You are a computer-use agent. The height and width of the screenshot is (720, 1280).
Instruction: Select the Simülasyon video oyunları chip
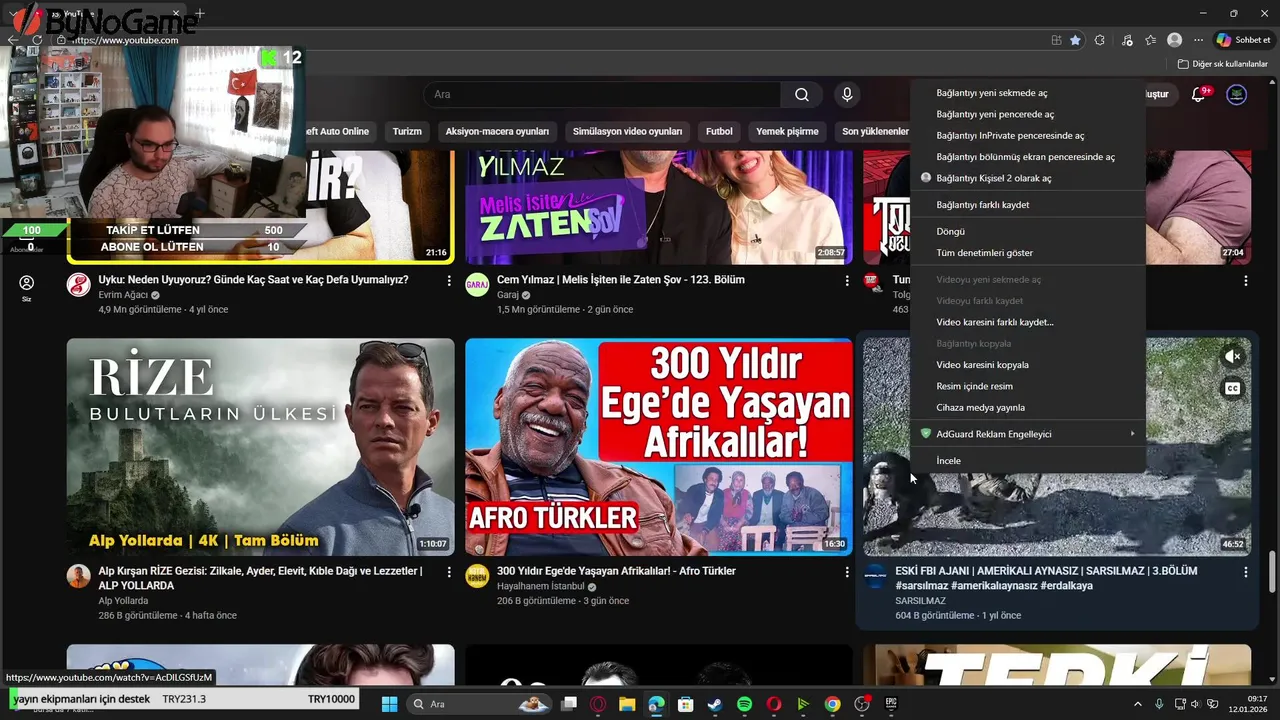[627, 131]
